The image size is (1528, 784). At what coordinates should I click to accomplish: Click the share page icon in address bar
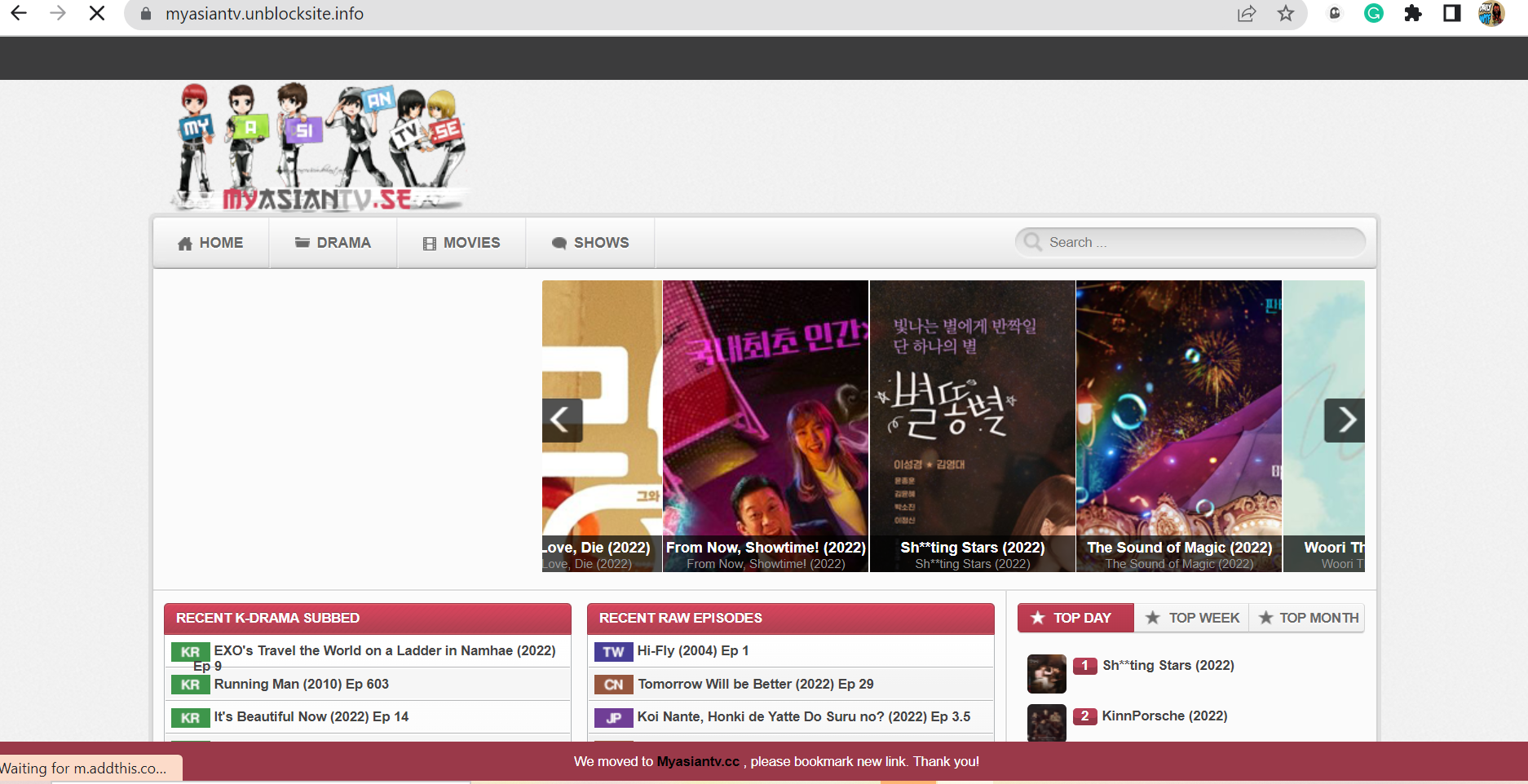tap(1247, 14)
